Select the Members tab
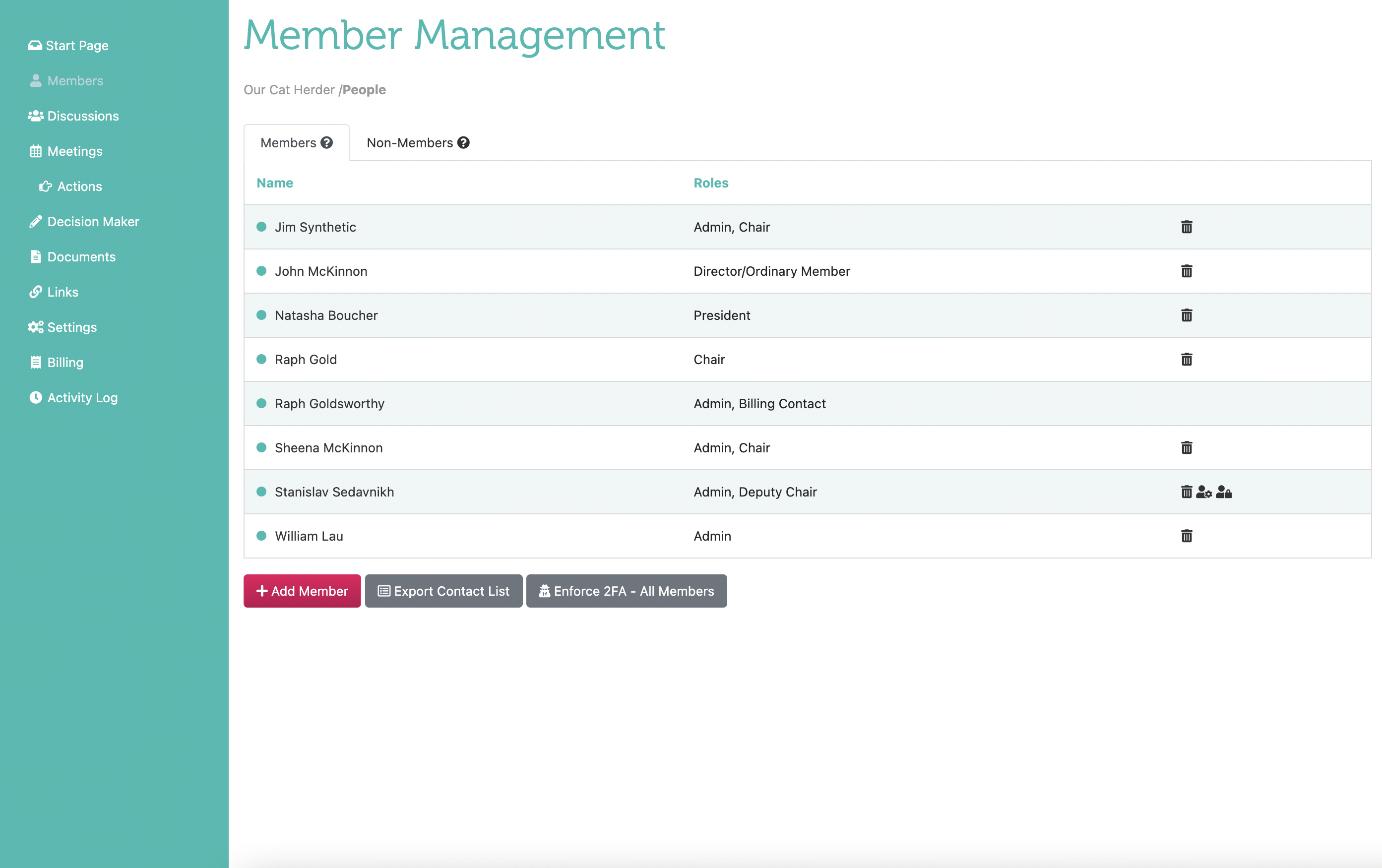 [x=289, y=142]
